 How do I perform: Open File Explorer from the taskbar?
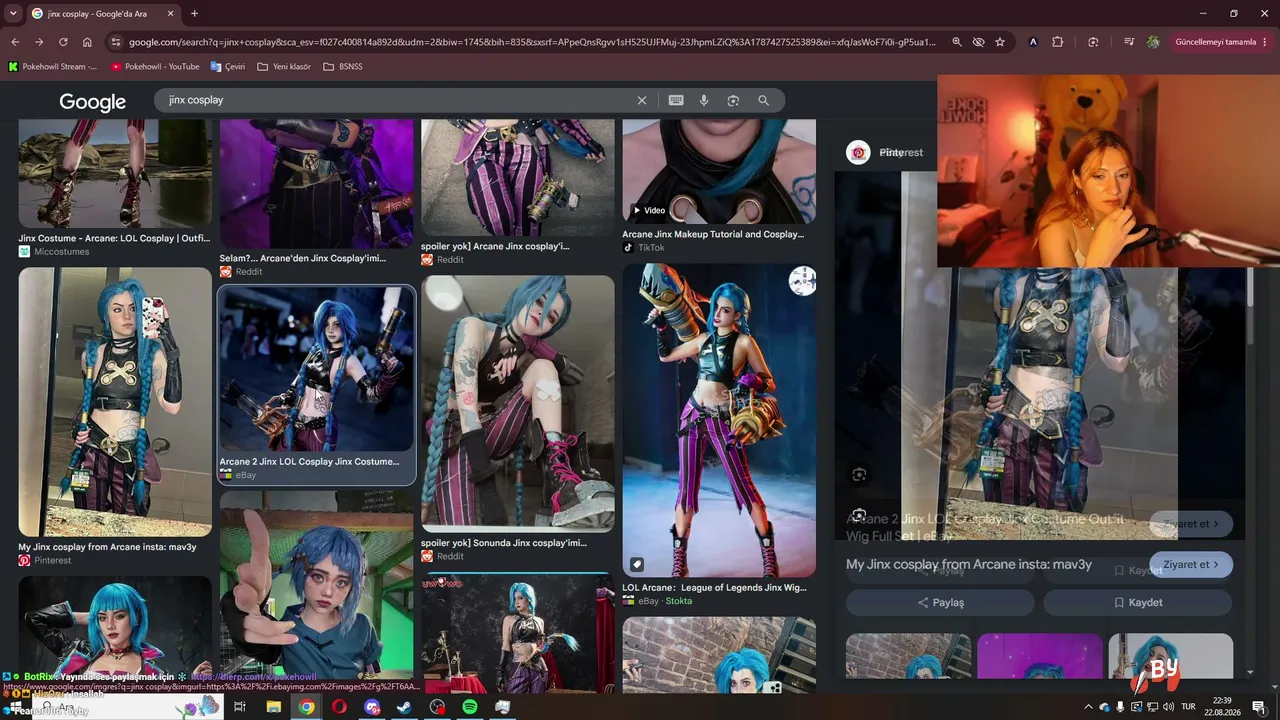pos(273,707)
